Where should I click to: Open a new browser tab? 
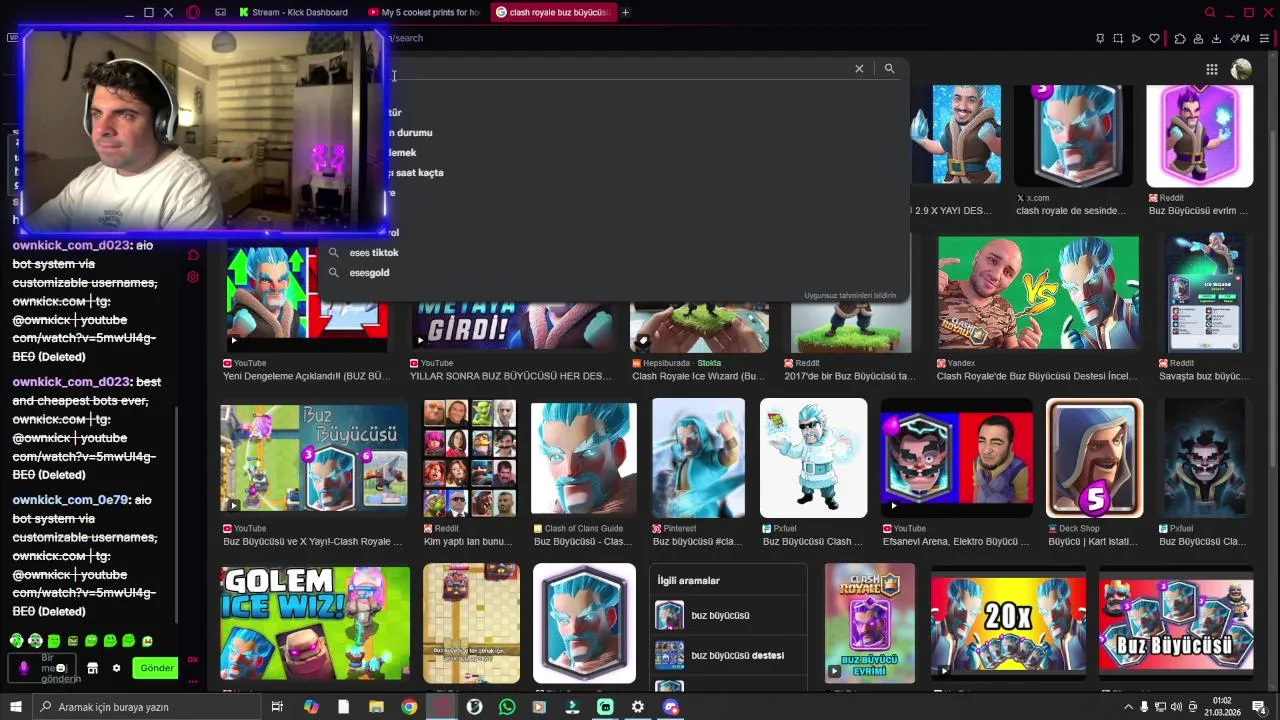pos(626,12)
